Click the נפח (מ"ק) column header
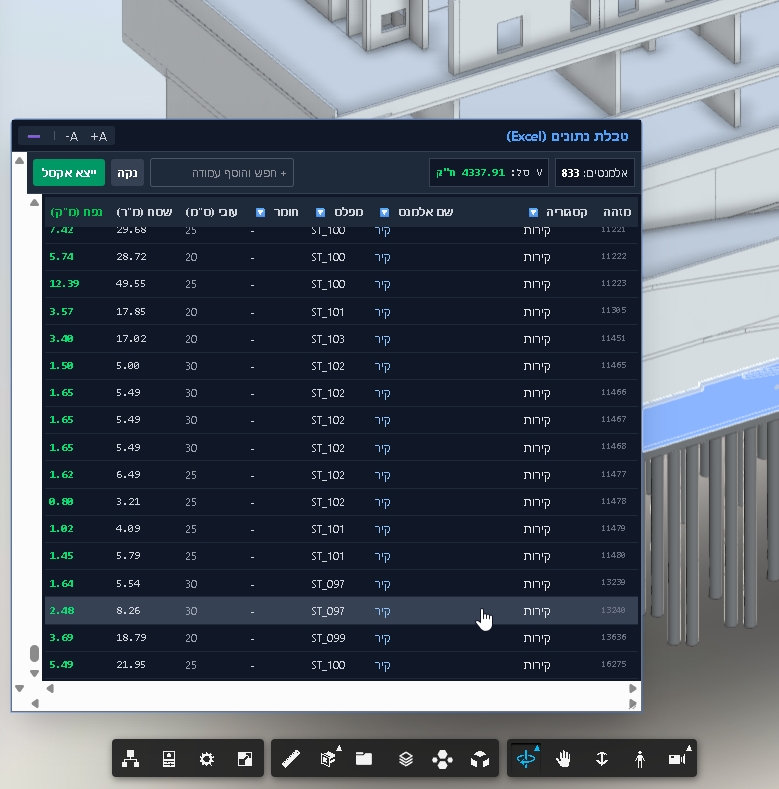The width and height of the screenshot is (779, 789). pos(76,212)
